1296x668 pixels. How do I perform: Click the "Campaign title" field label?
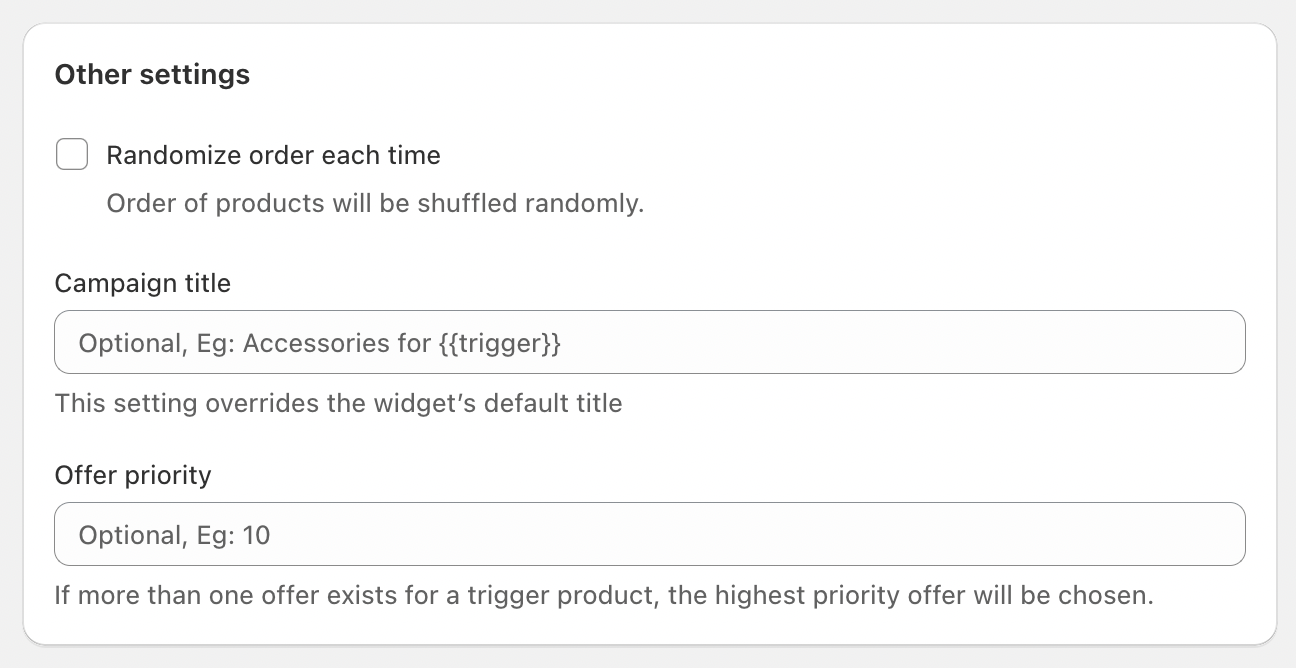point(142,284)
